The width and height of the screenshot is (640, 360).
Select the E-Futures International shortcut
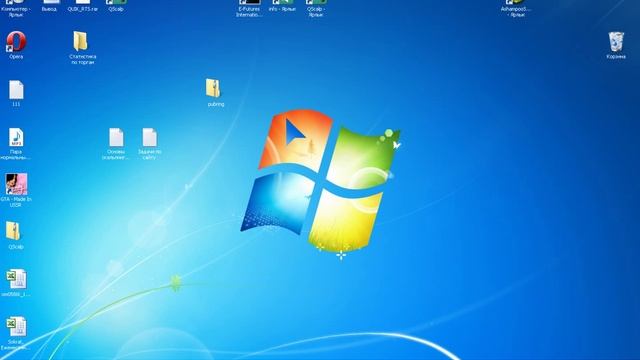[249, 9]
